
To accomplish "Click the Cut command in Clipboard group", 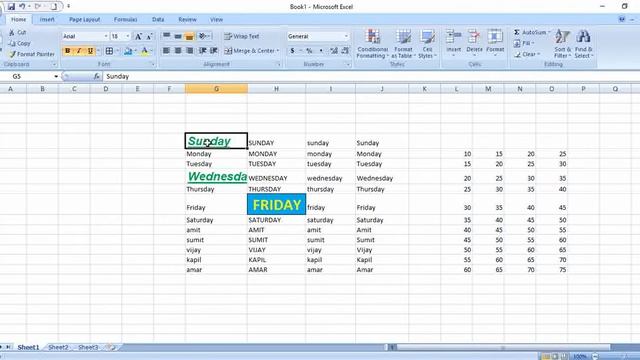I will [18, 32].
